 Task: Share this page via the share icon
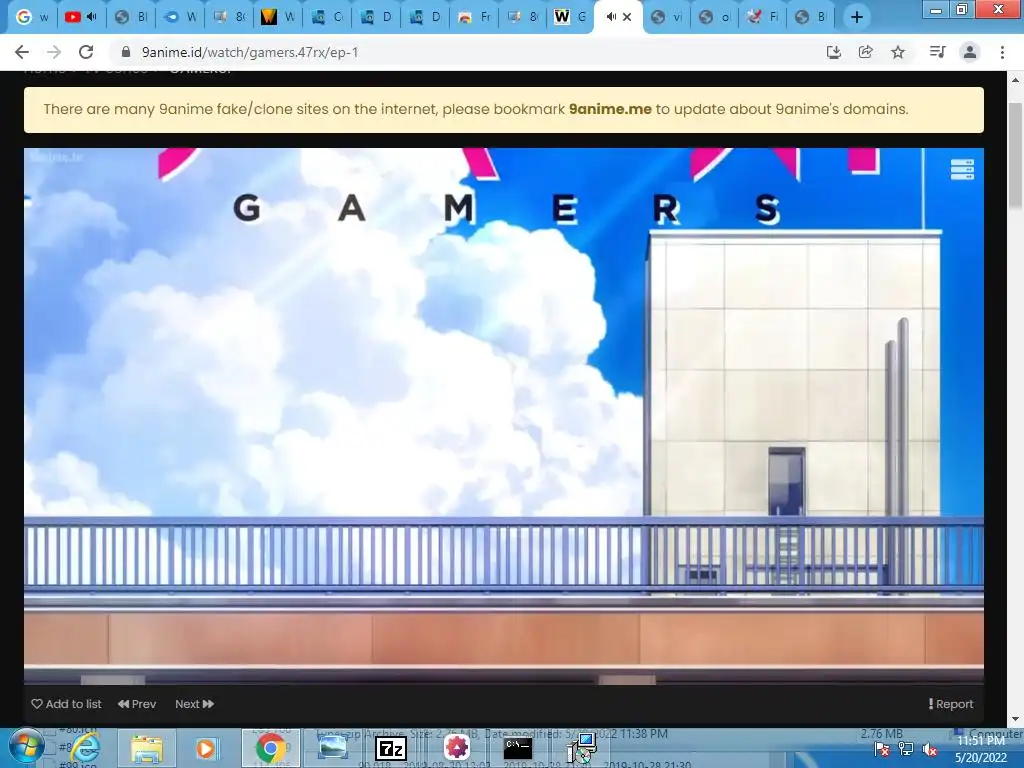click(865, 52)
